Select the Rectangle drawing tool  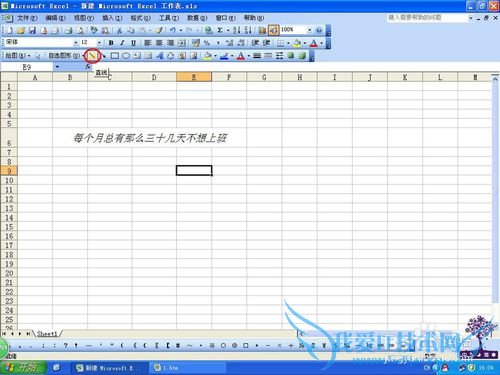coord(115,56)
